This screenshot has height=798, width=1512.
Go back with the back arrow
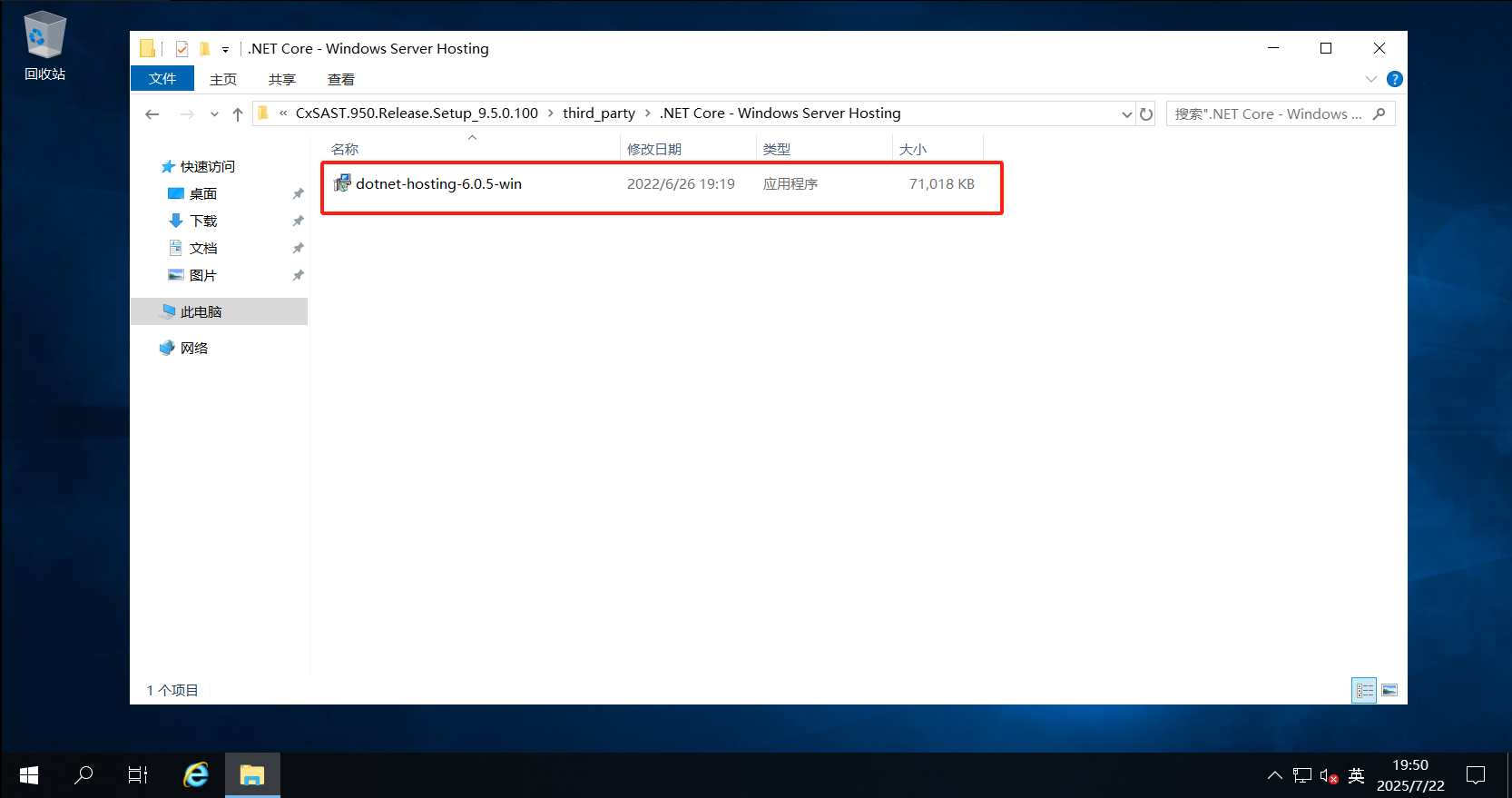point(152,114)
